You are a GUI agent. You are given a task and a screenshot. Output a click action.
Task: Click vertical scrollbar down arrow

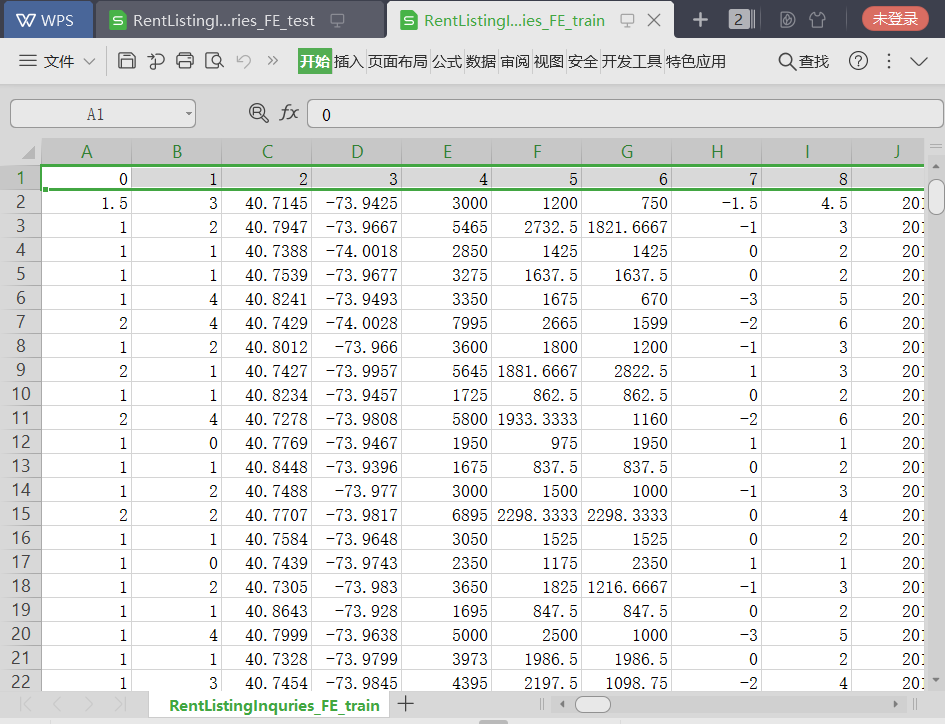click(936, 680)
